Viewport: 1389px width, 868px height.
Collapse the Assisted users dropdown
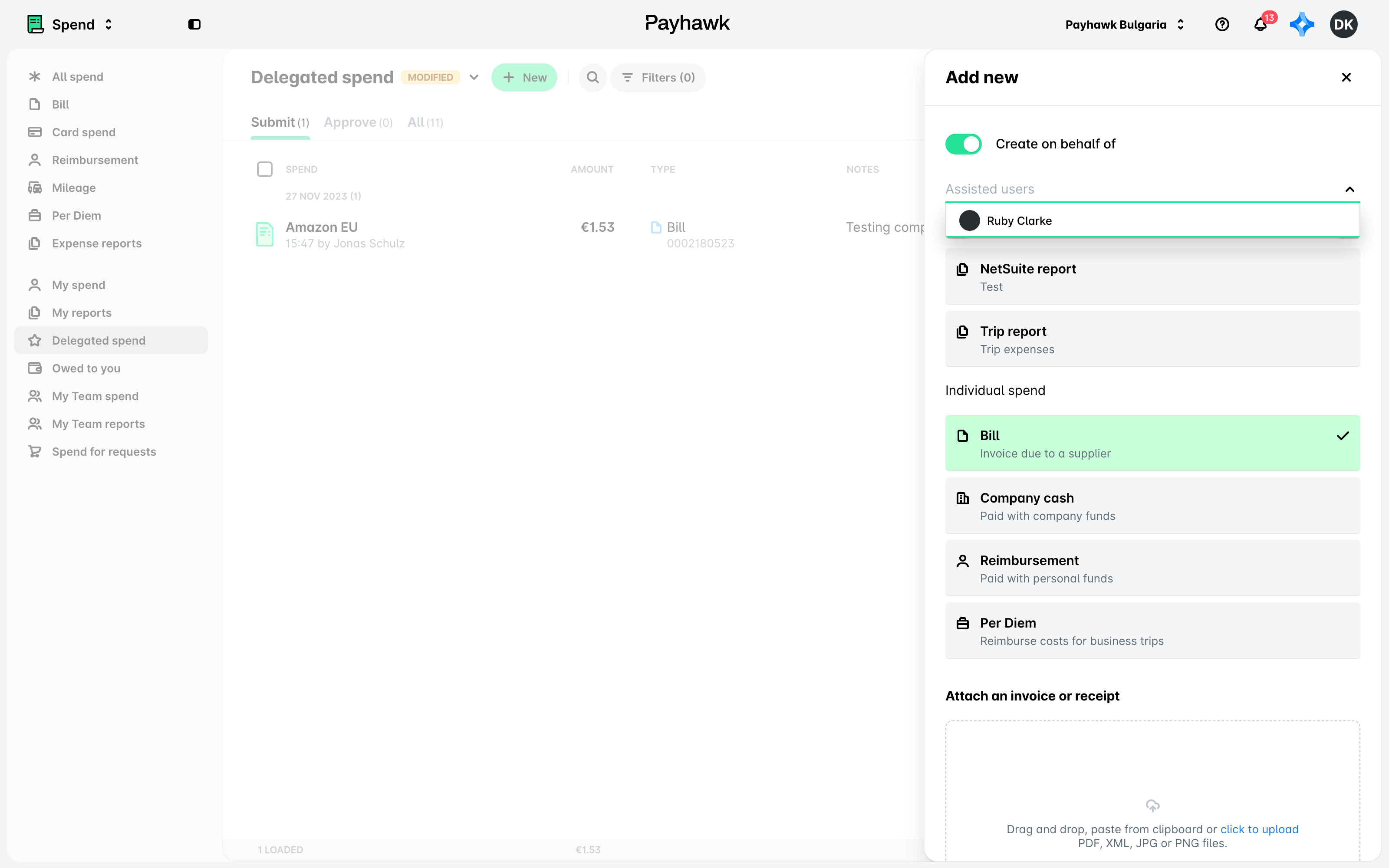click(1350, 190)
